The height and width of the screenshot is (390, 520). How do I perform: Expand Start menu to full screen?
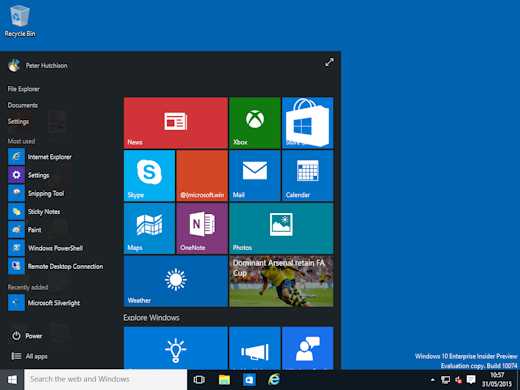point(329,62)
